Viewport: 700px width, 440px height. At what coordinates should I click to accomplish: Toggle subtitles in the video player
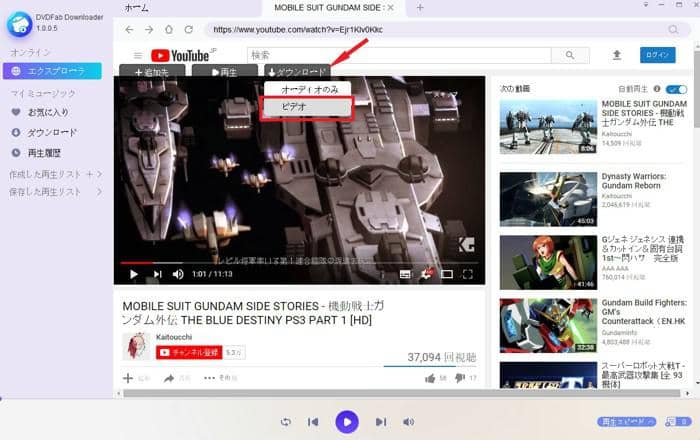[x=405, y=274]
